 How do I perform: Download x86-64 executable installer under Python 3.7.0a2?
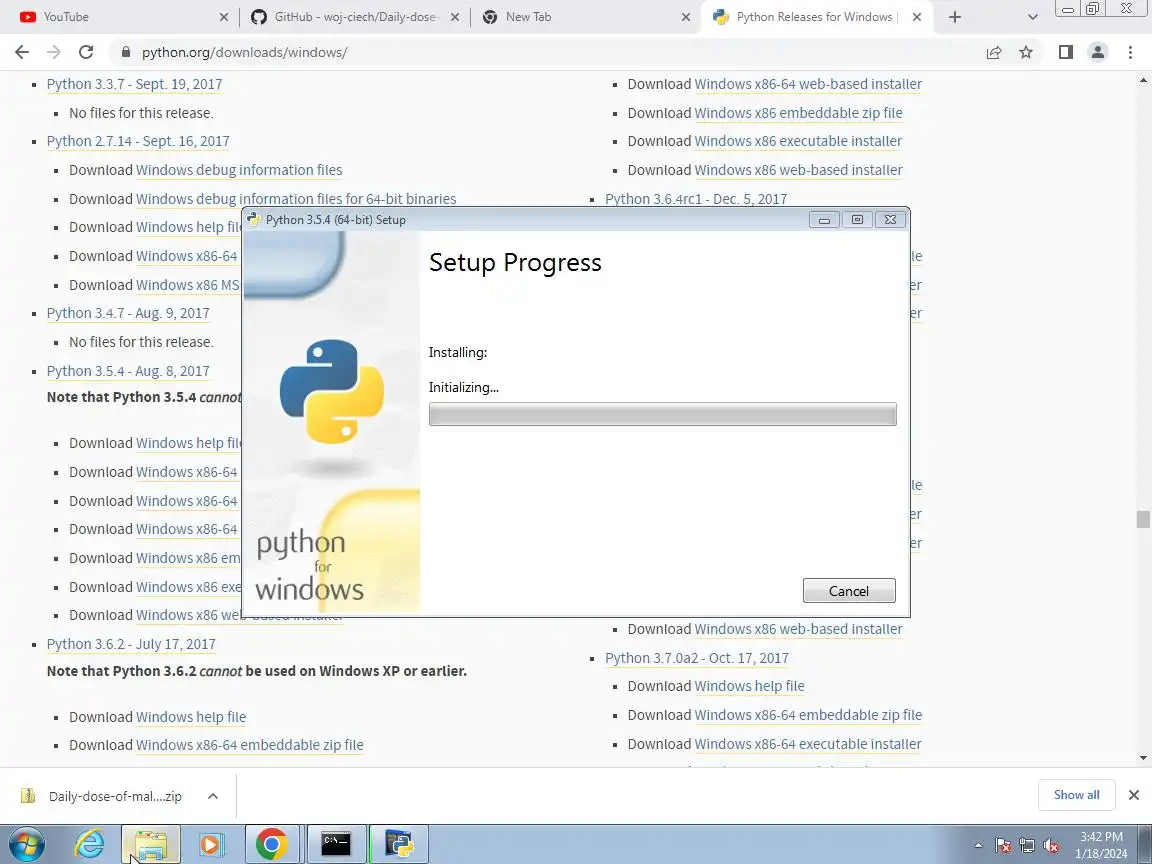tap(807, 744)
